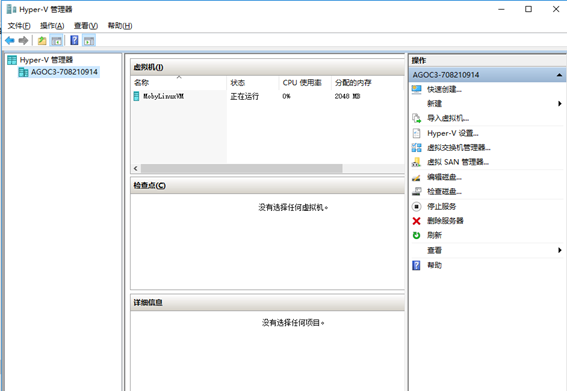The height and width of the screenshot is (391, 567).
Task: Sort by the 分配的内存 column header
Action: coord(367,83)
